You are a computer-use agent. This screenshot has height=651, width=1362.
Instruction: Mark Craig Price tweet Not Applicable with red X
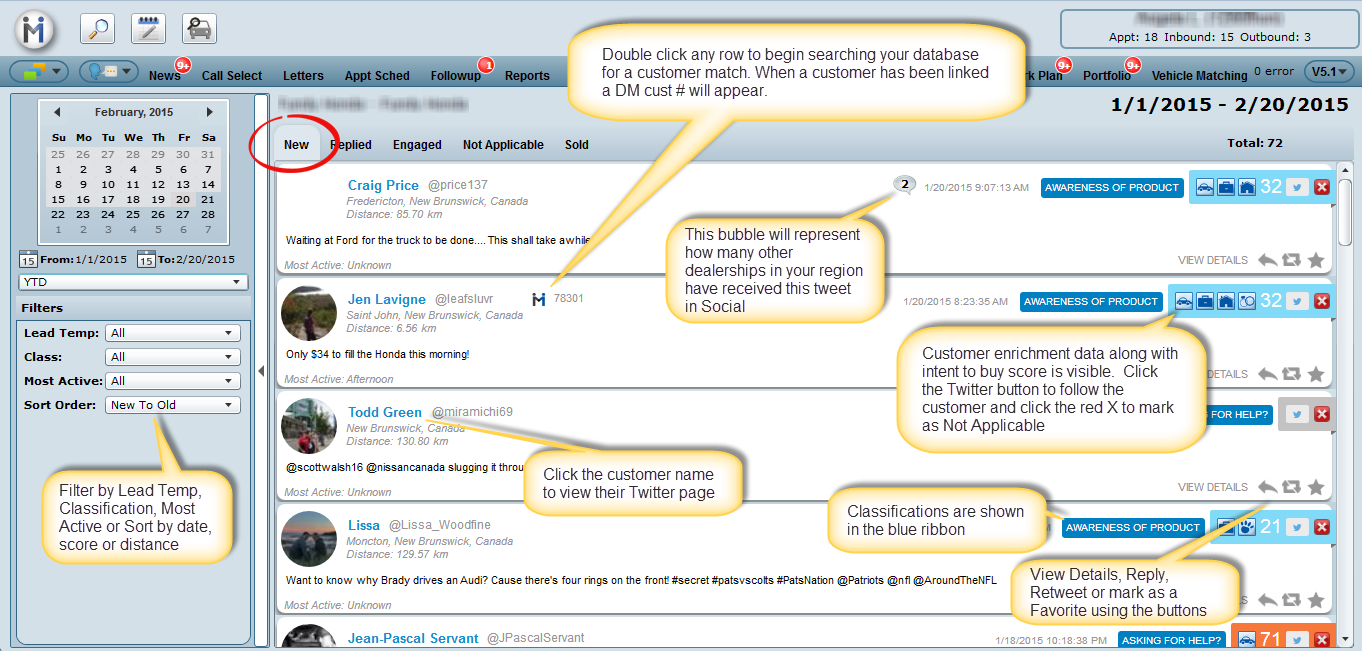tap(1322, 188)
